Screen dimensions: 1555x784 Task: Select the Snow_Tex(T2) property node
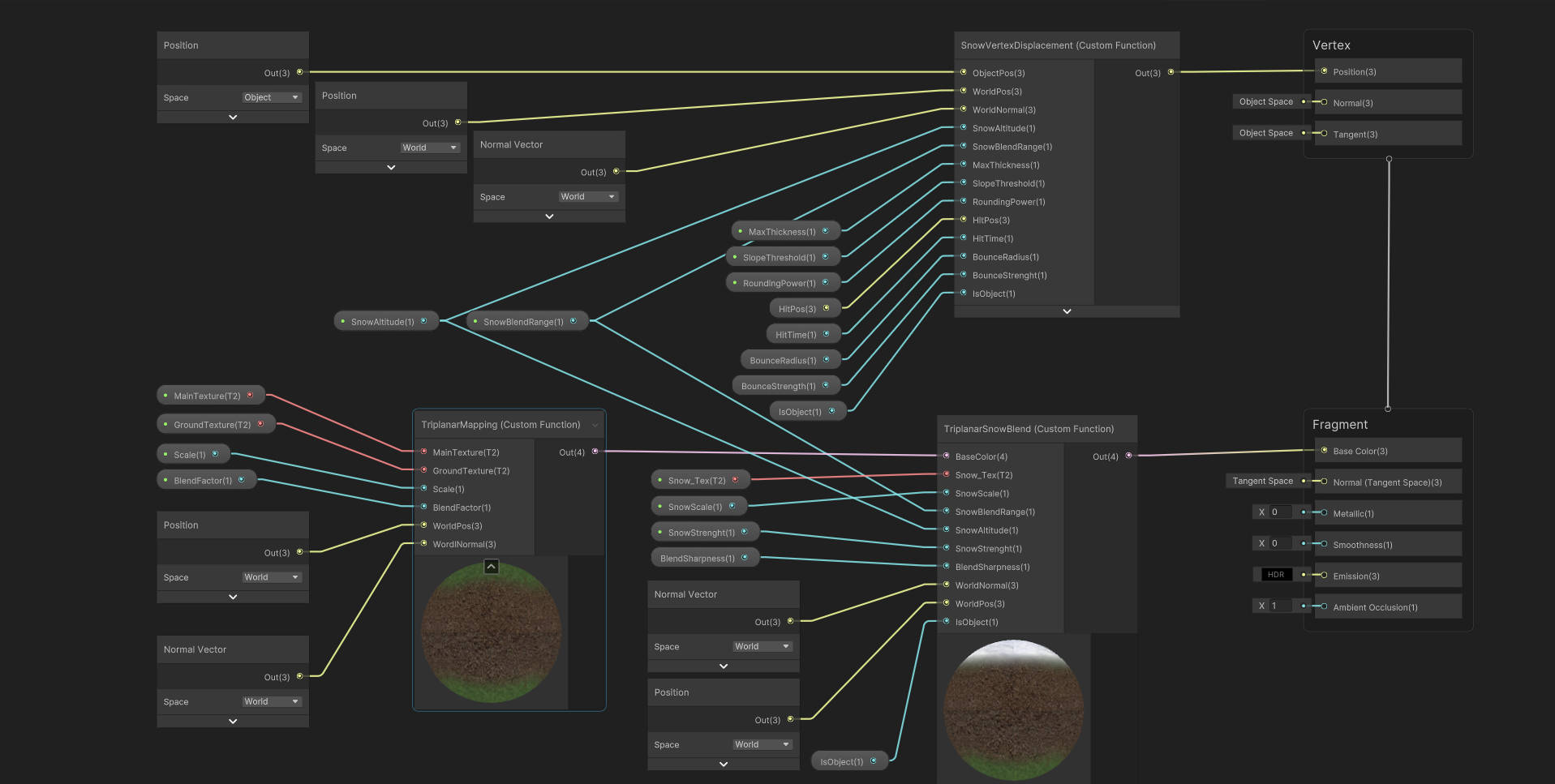click(x=700, y=480)
